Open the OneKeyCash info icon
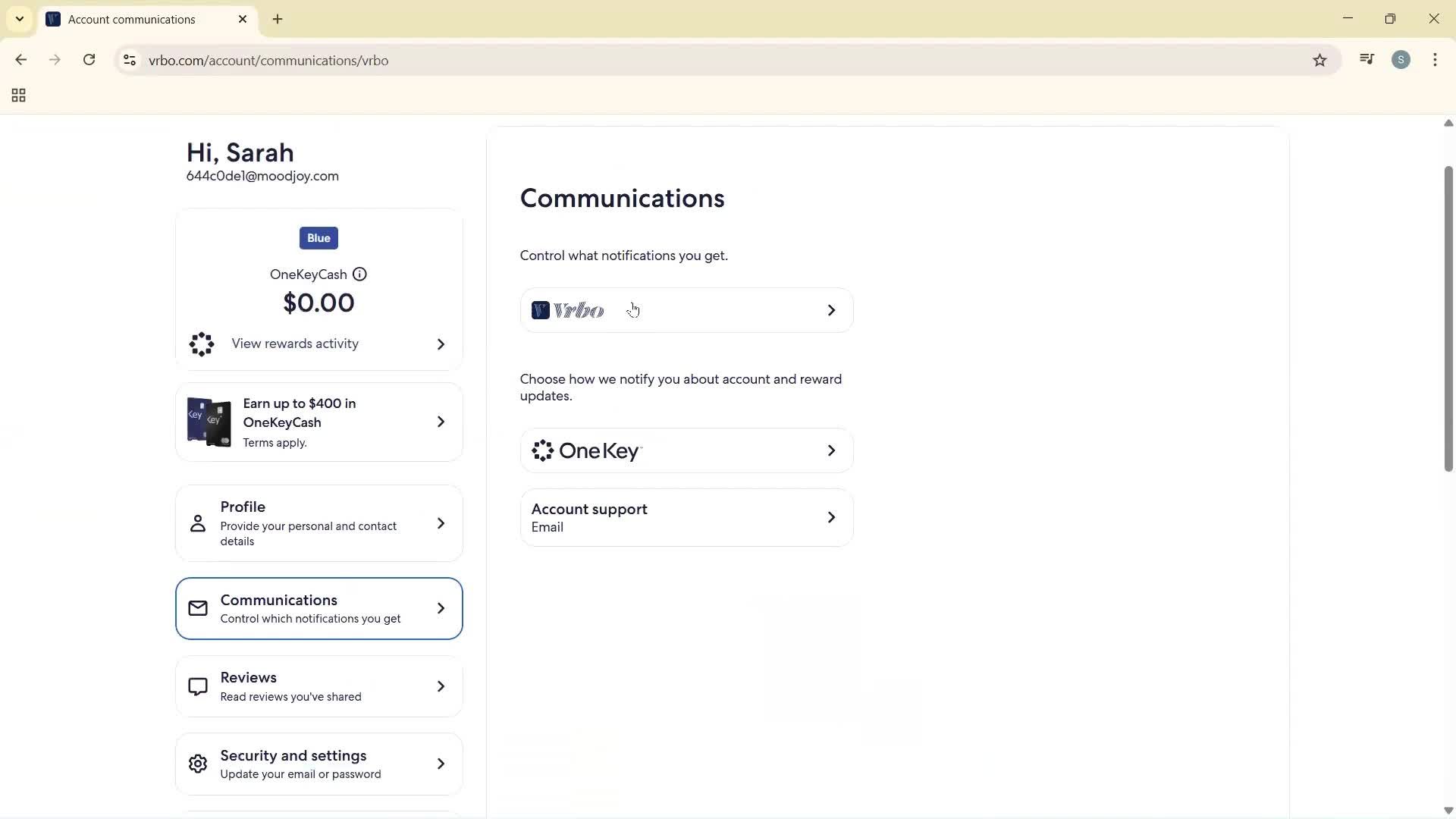Image resolution: width=1456 pixels, height=819 pixels. (359, 274)
